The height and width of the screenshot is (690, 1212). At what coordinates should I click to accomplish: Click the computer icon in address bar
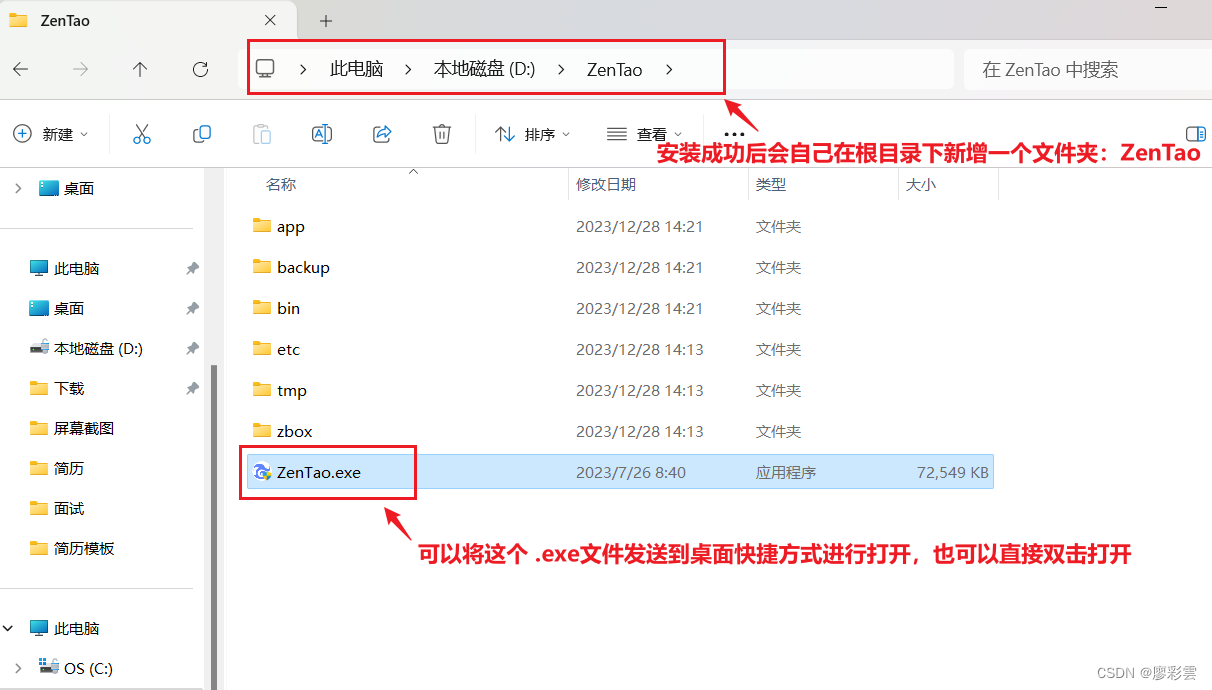[265, 68]
